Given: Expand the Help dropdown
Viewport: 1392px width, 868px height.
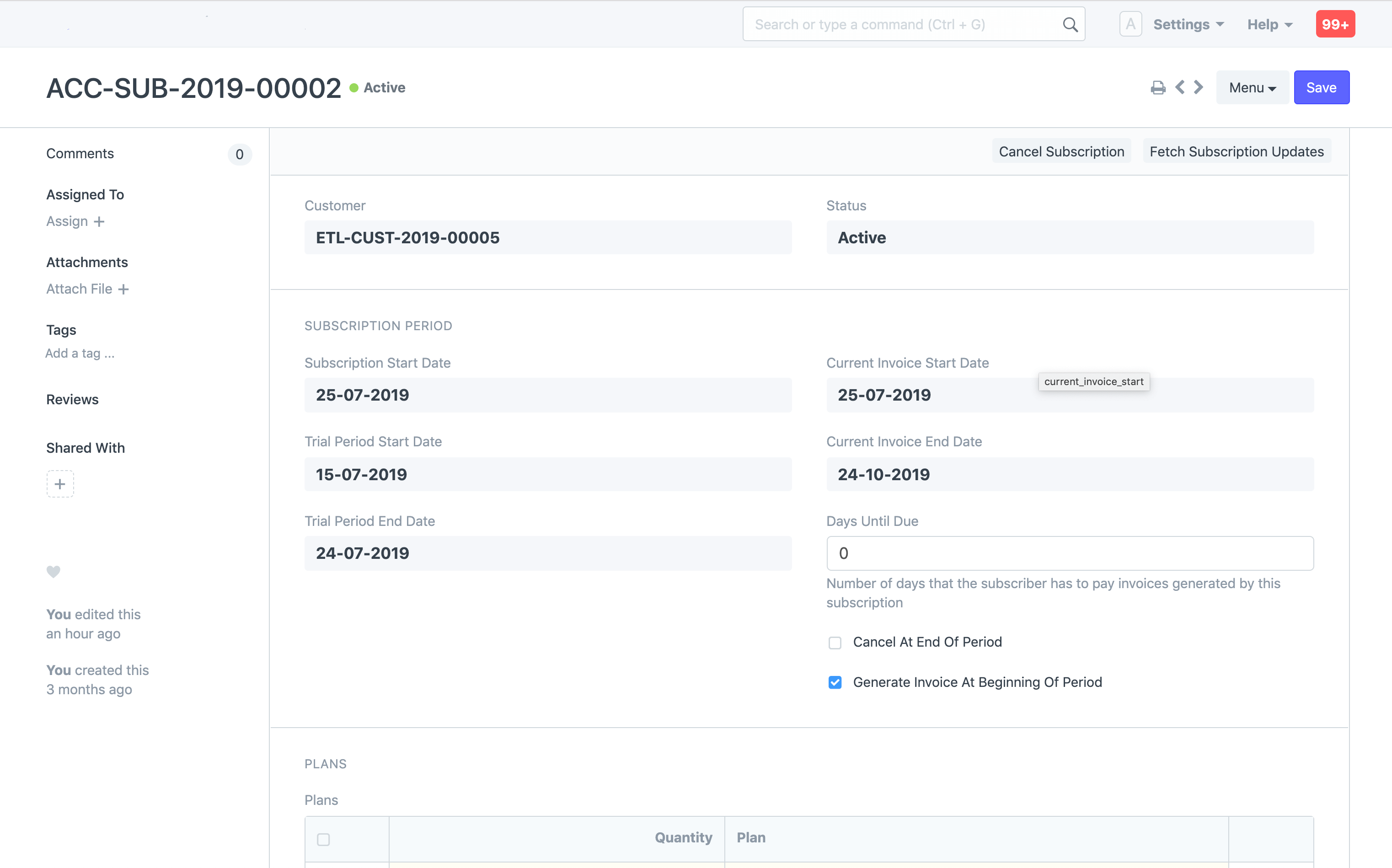Looking at the screenshot, I should pyautogui.click(x=1269, y=25).
